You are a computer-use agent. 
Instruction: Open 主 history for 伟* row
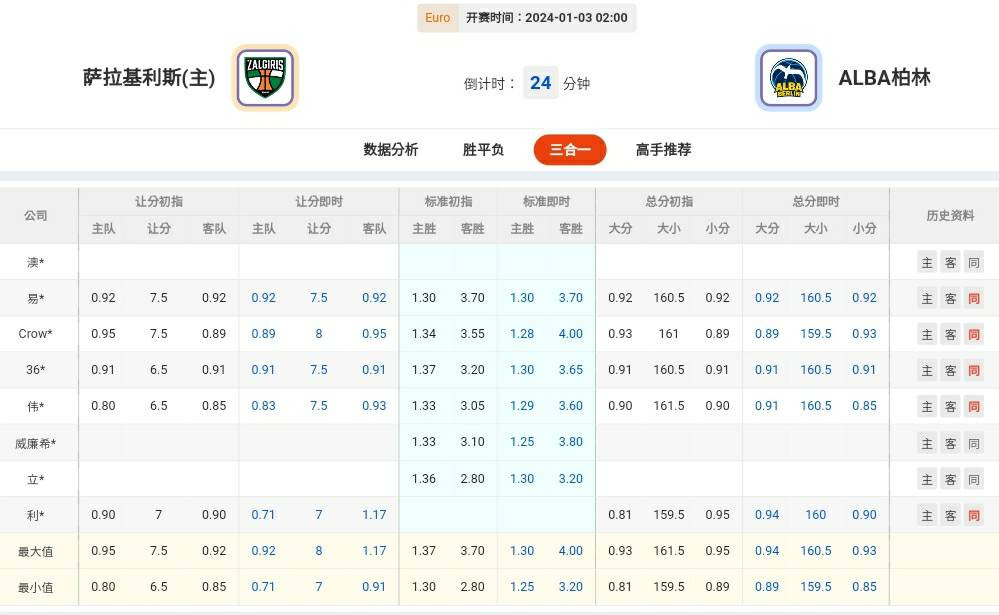pos(927,406)
